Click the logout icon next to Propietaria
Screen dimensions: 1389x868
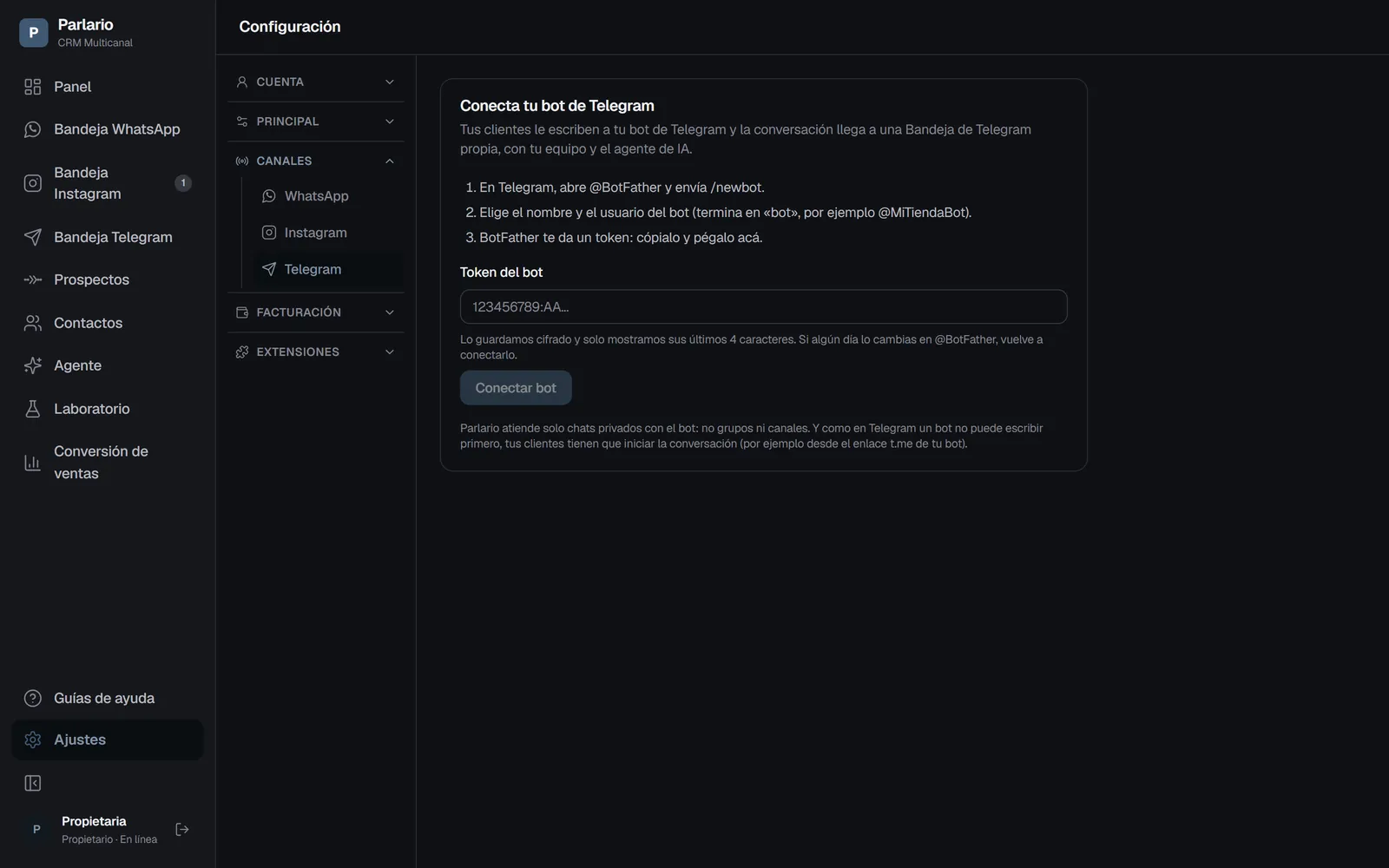click(182, 830)
